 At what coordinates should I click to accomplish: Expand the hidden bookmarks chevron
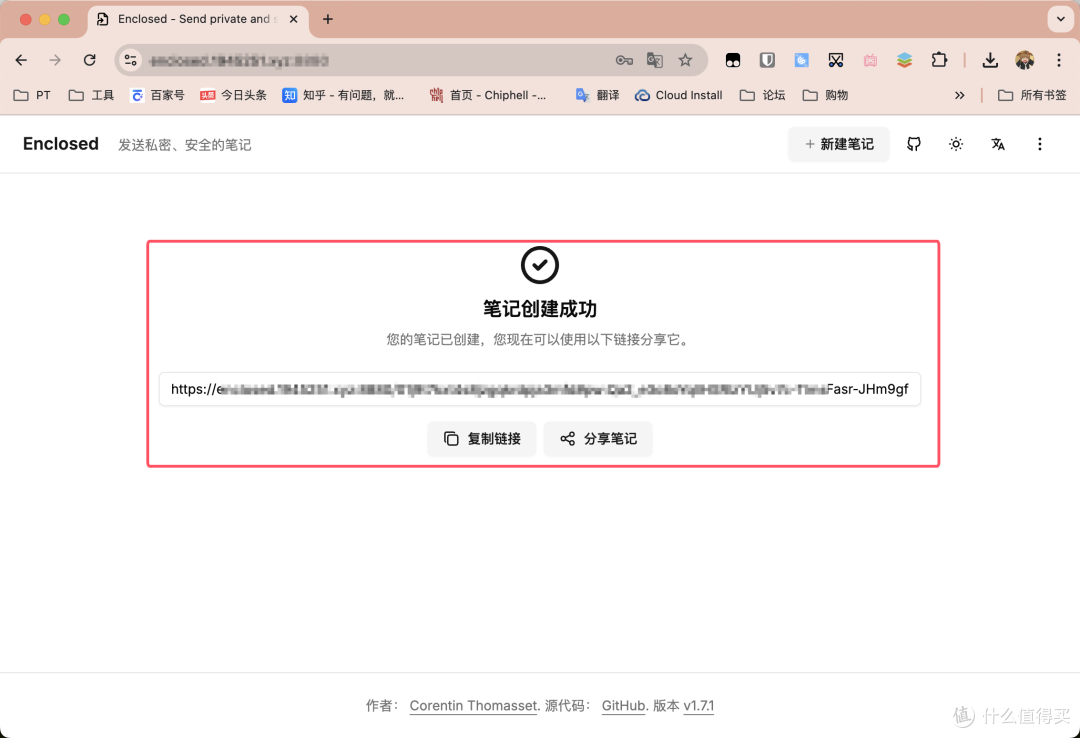(959, 95)
